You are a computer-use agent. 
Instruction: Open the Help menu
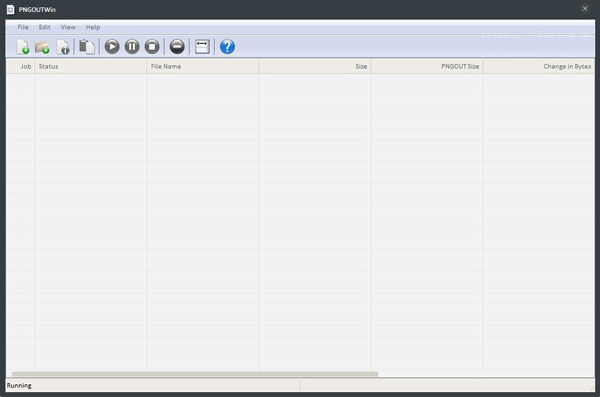(93, 27)
